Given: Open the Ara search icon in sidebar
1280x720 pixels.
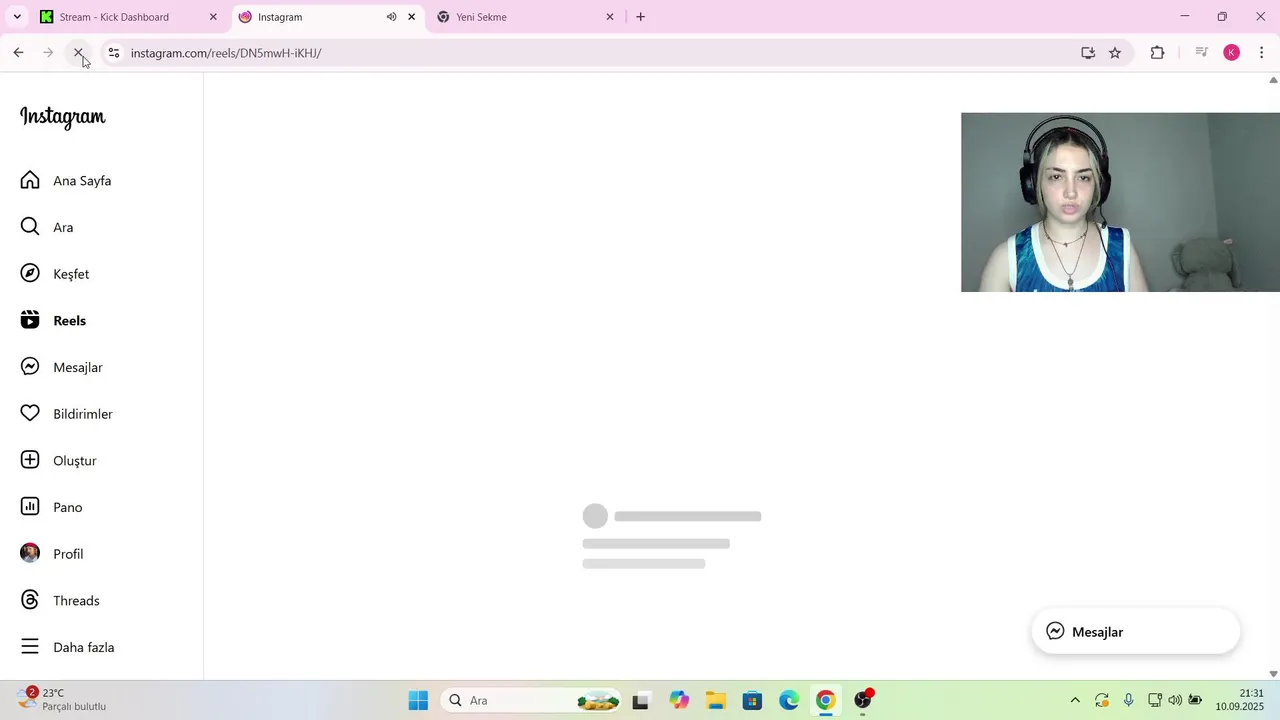Looking at the screenshot, I should pyautogui.click(x=30, y=227).
